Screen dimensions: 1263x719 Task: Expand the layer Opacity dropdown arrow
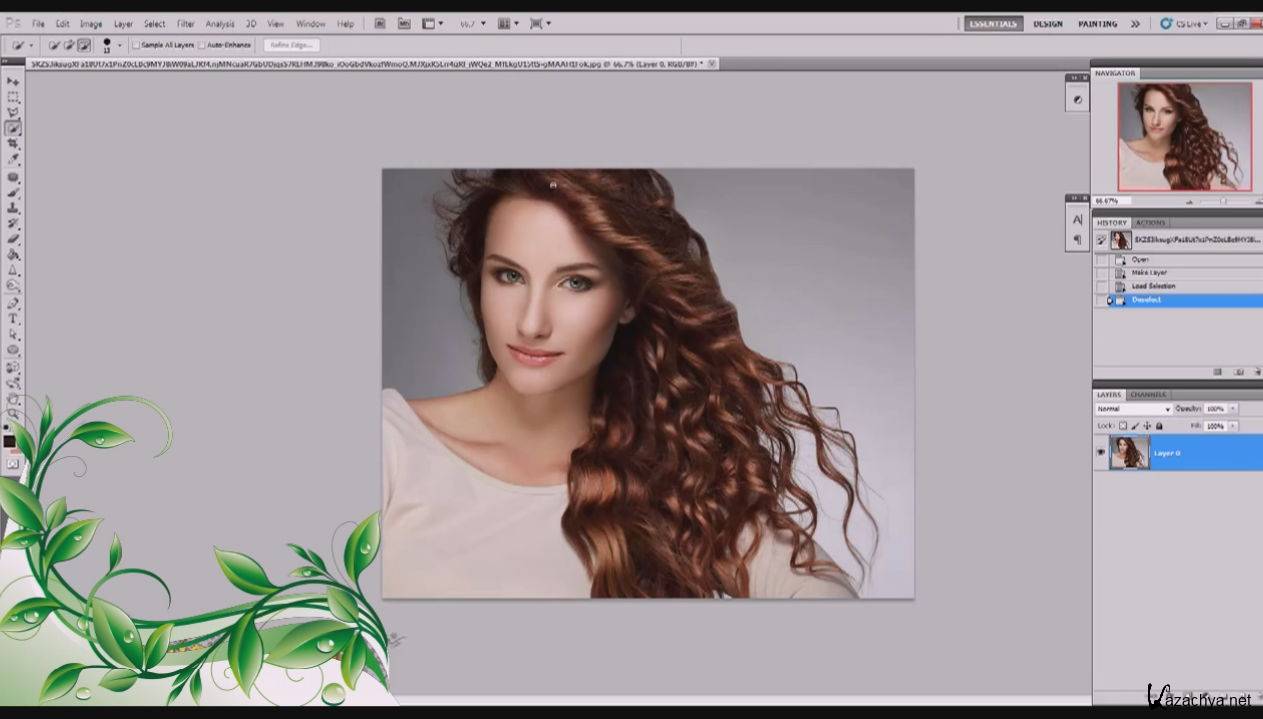pos(1232,409)
